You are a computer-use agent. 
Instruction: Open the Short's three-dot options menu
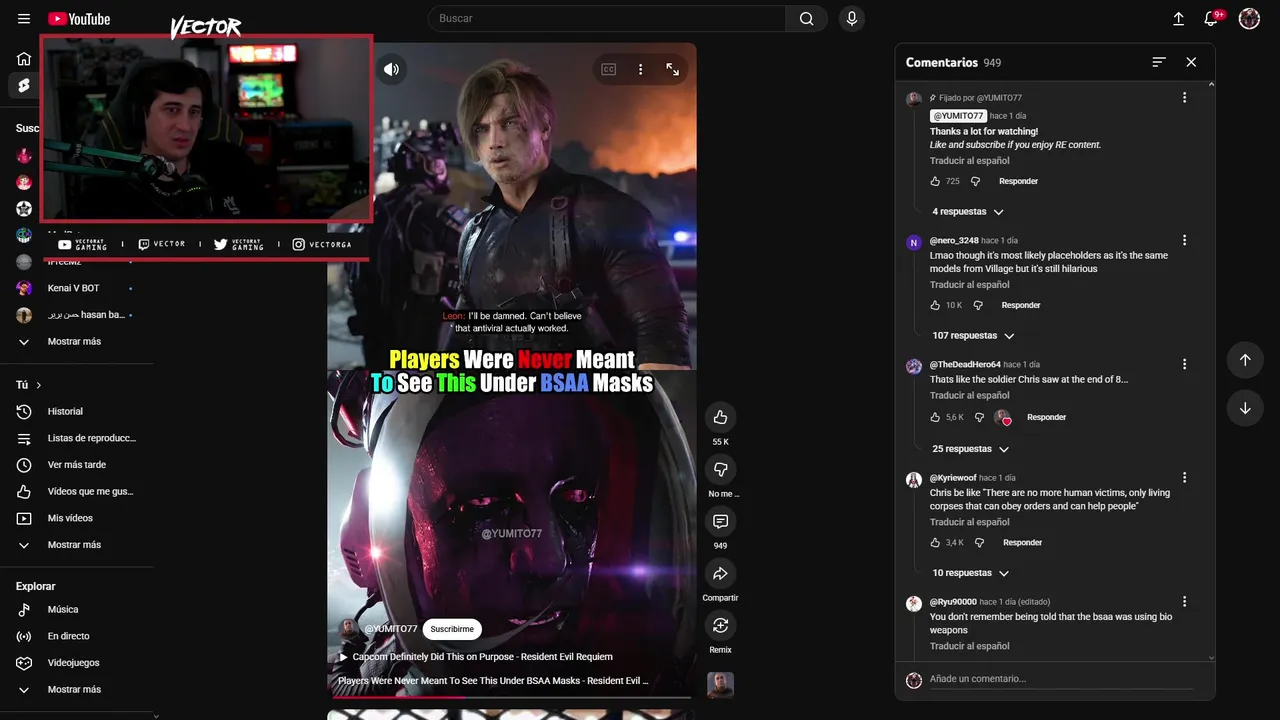(641, 69)
